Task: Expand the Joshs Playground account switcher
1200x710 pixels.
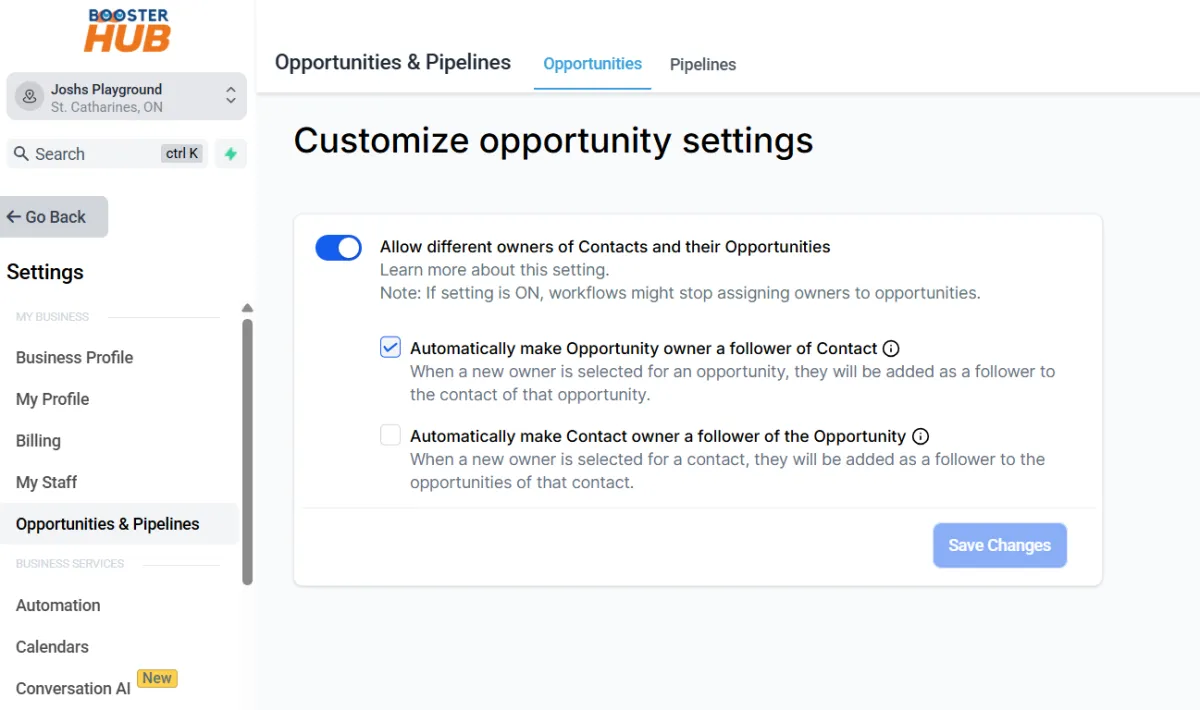Action: click(x=231, y=97)
